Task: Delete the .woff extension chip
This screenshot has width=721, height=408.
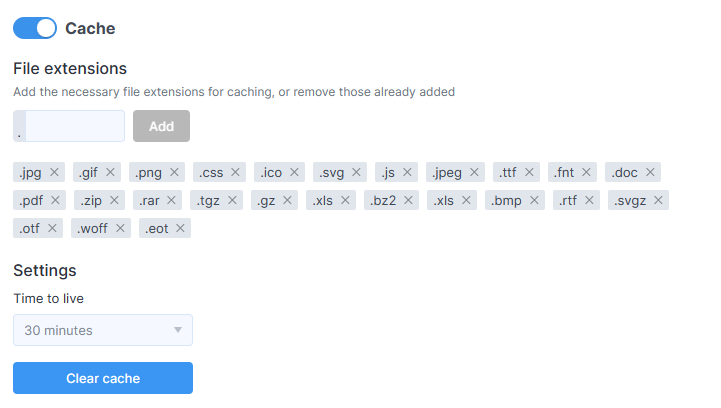Action: pos(120,228)
